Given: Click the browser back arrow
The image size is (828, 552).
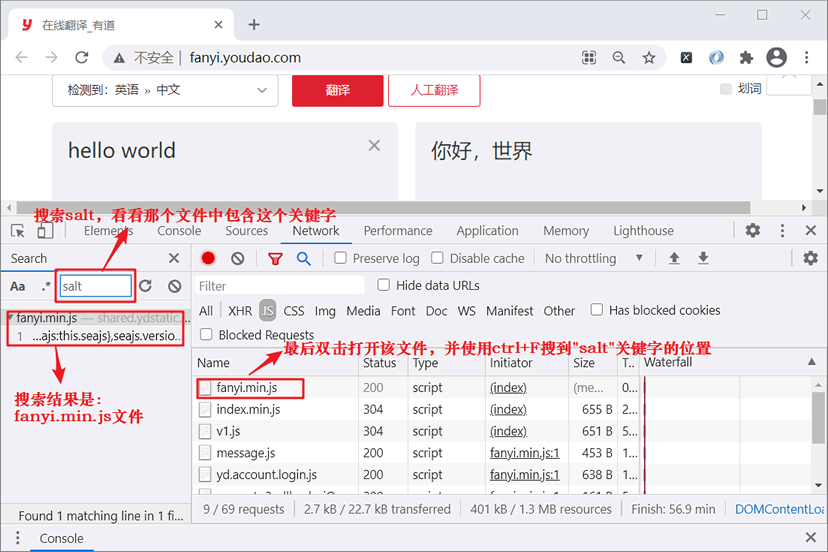Looking at the screenshot, I should pos(22,58).
